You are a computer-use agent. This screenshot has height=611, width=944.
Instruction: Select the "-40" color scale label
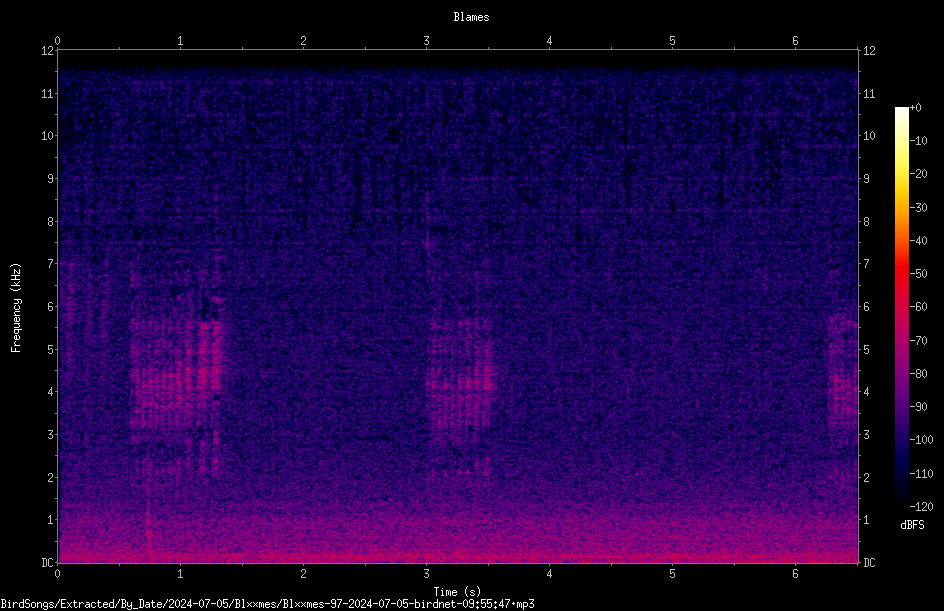tap(918, 241)
